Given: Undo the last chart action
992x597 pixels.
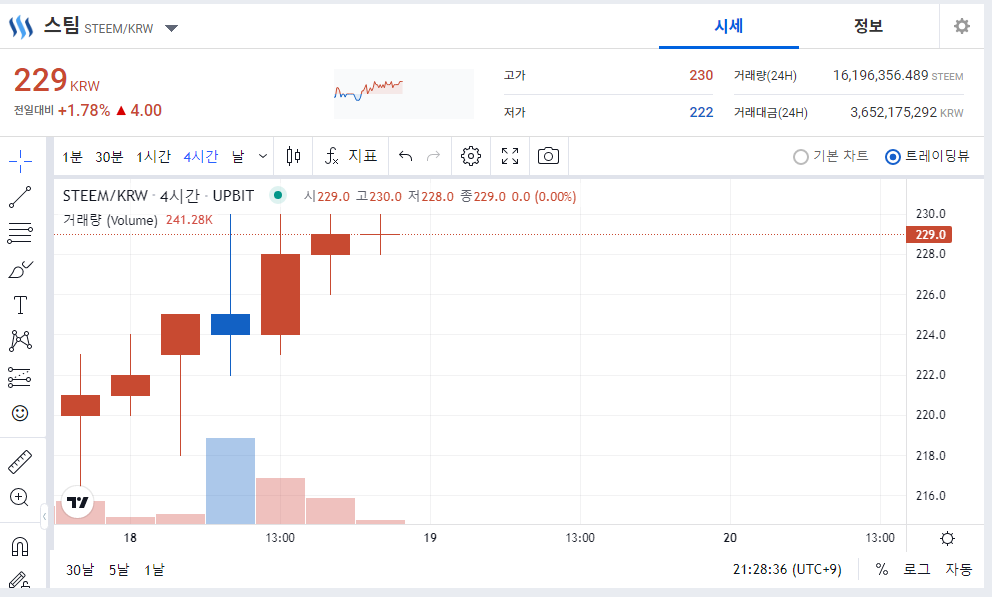Looking at the screenshot, I should [406, 156].
